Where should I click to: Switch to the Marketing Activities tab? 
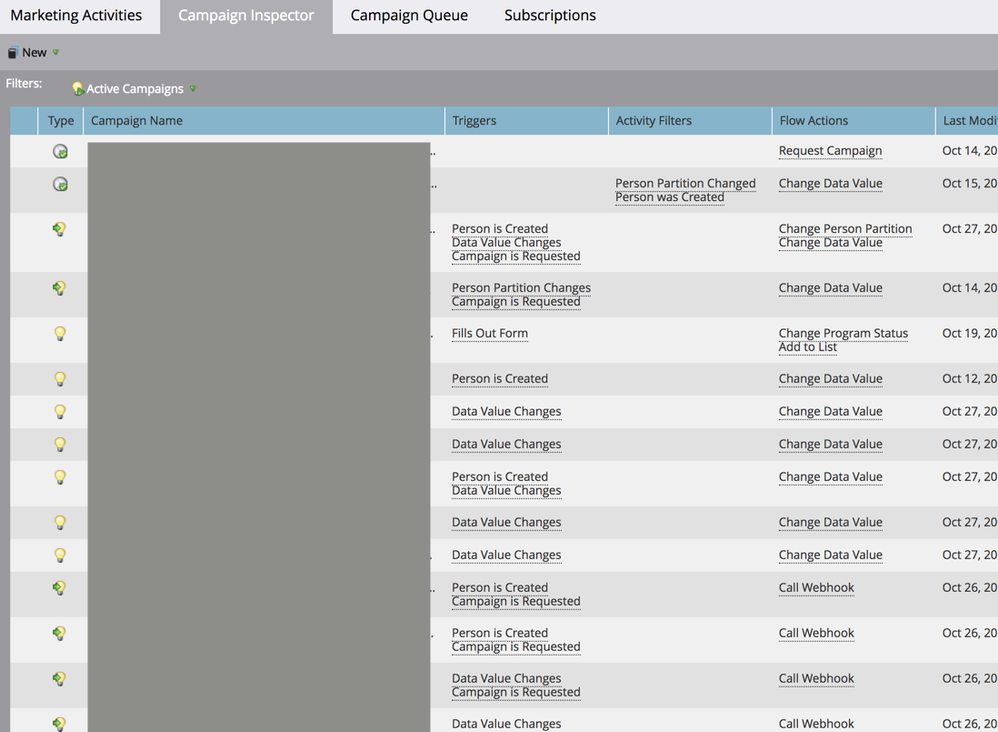point(76,16)
